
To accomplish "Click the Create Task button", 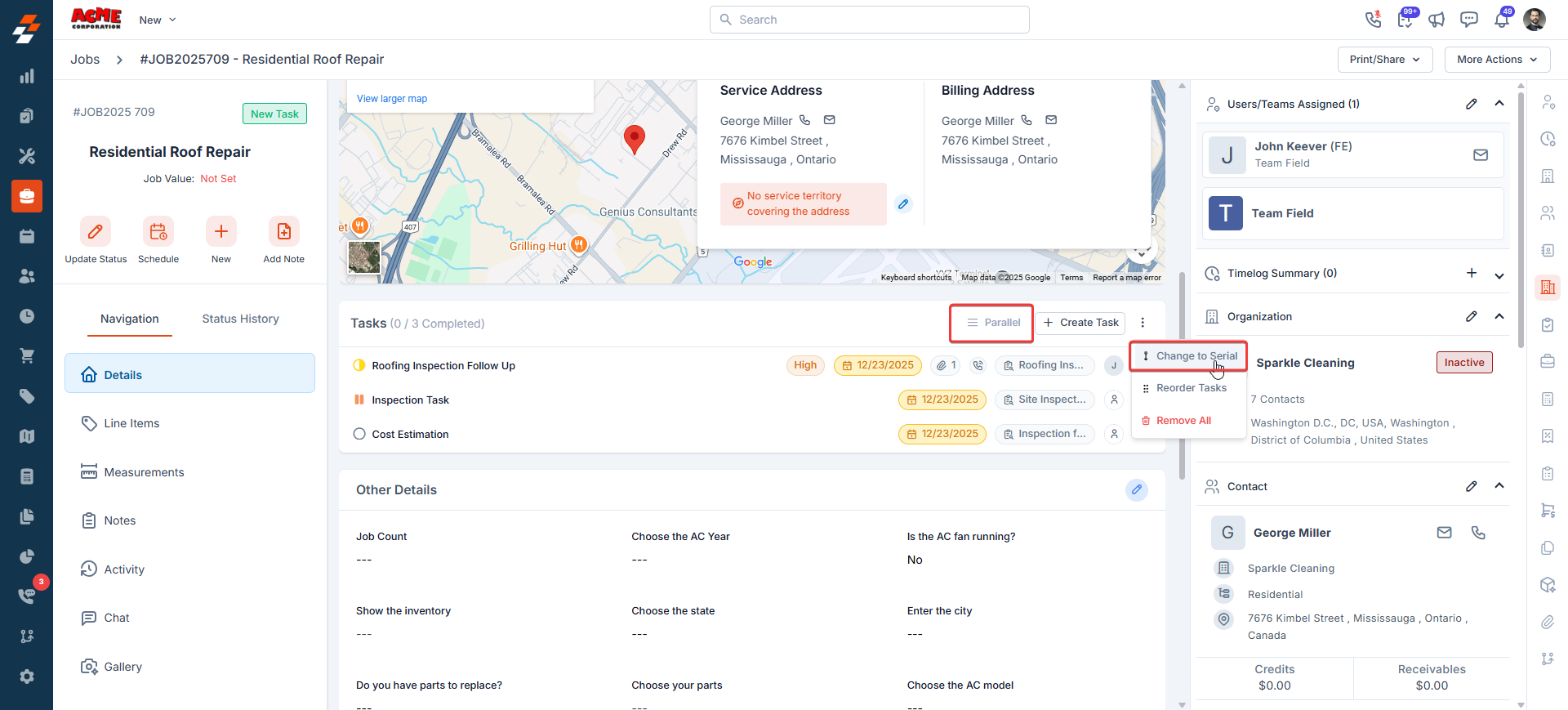I will (x=1080, y=323).
